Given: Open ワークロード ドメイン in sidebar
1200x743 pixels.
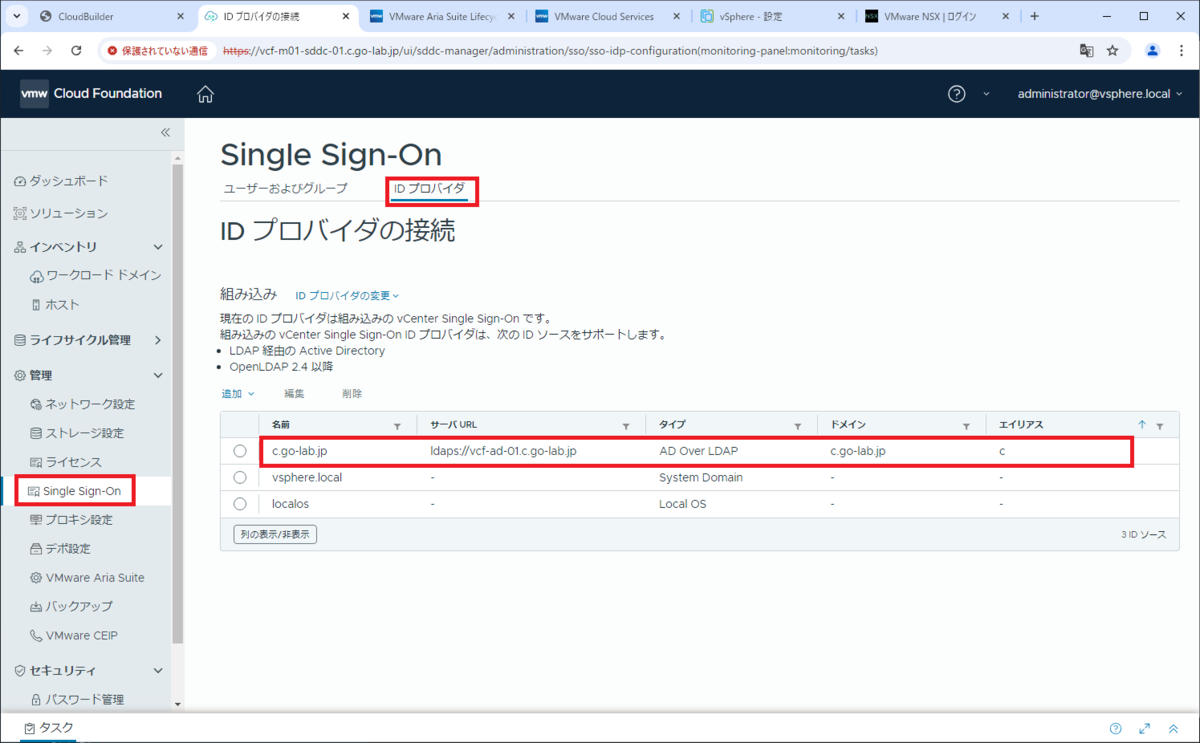Looking at the screenshot, I should pyautogui.click(x=96, y=275).
